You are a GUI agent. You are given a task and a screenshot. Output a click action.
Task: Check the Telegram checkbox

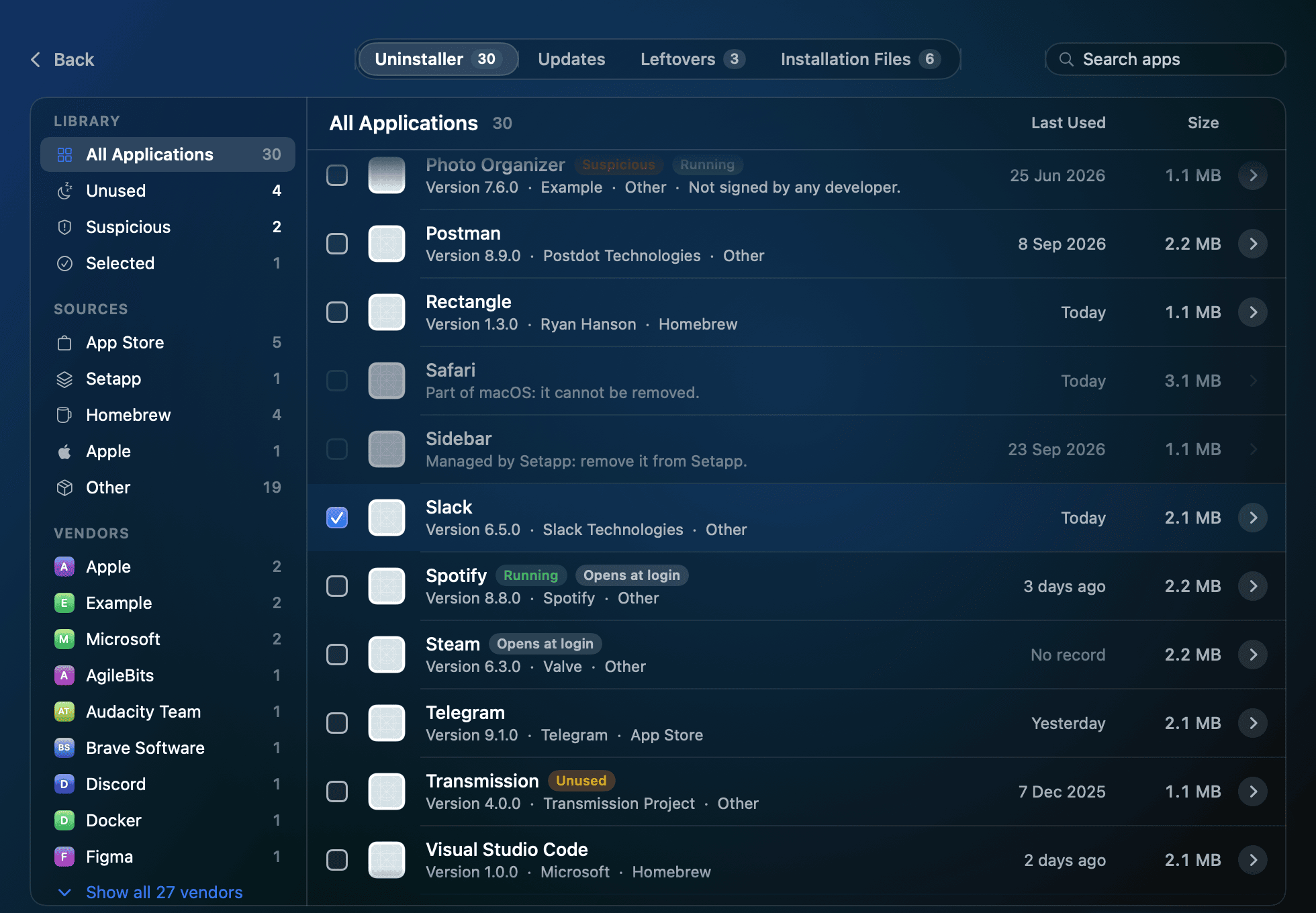[337, 723]
